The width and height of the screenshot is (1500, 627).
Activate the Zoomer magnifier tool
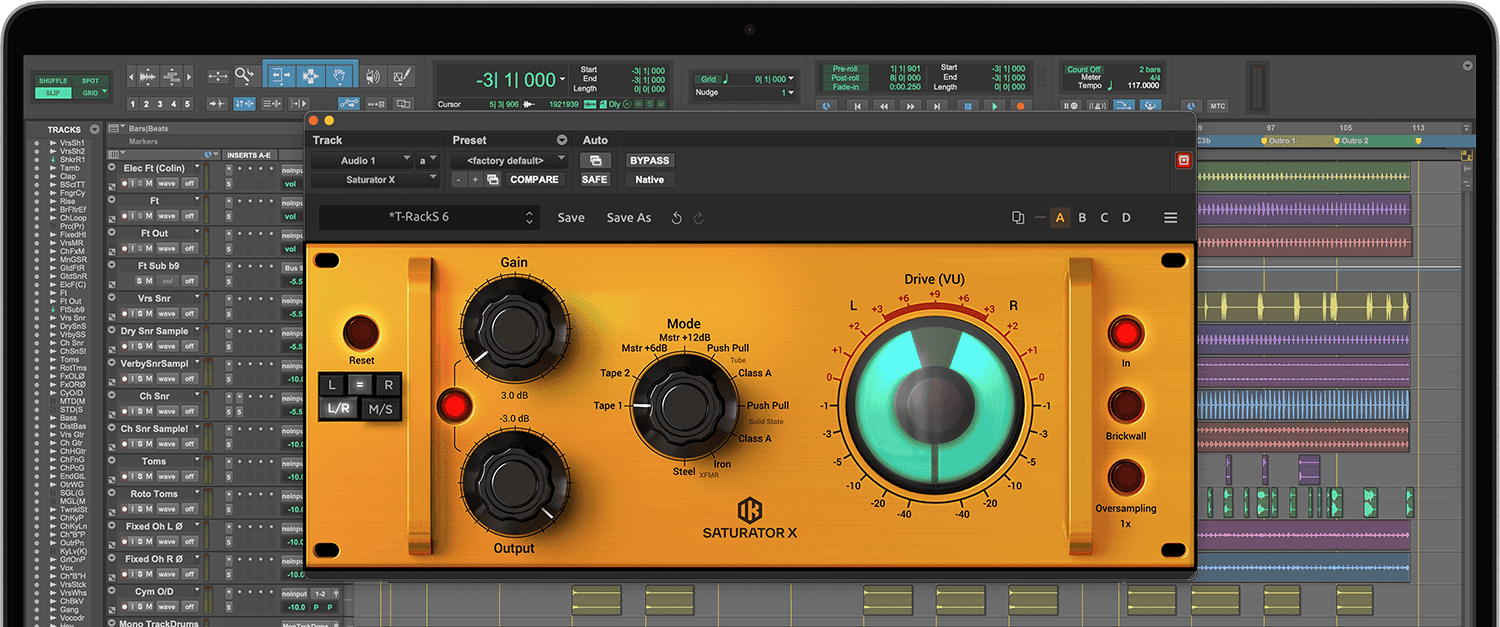[x=245, y=76]
